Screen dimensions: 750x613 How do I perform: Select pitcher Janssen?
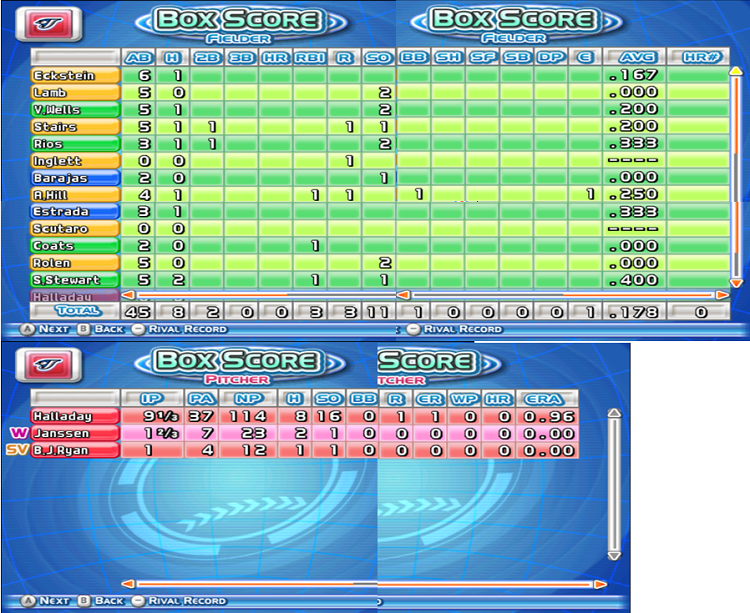pos(75,433)
